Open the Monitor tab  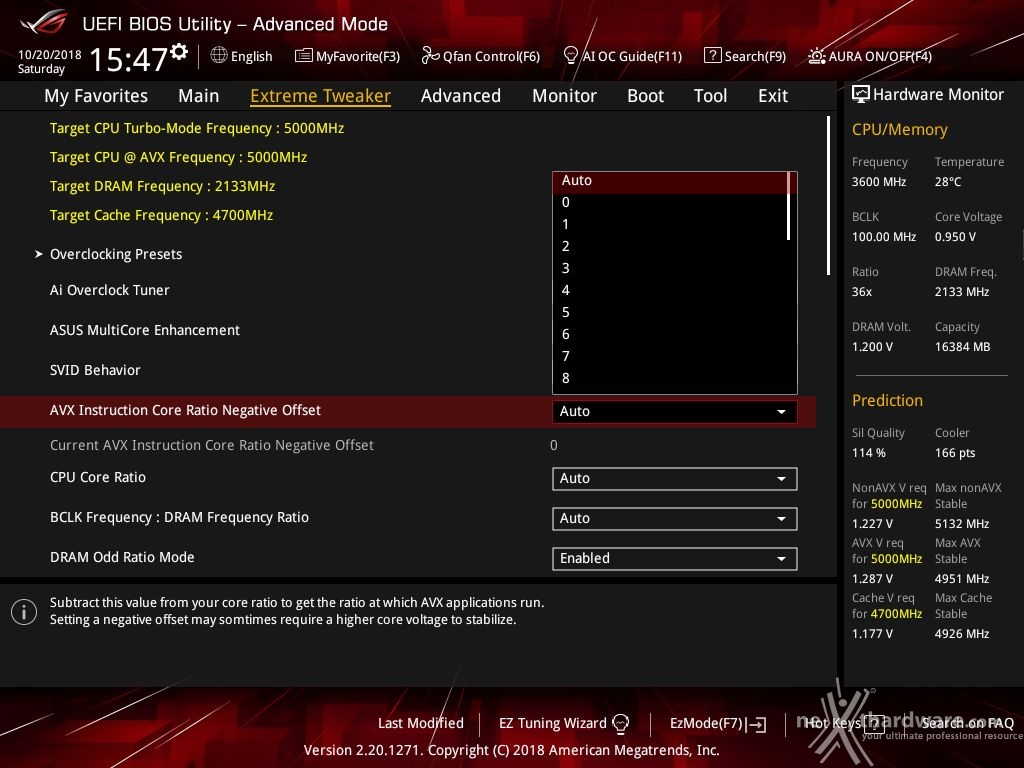tap(564, 96)
